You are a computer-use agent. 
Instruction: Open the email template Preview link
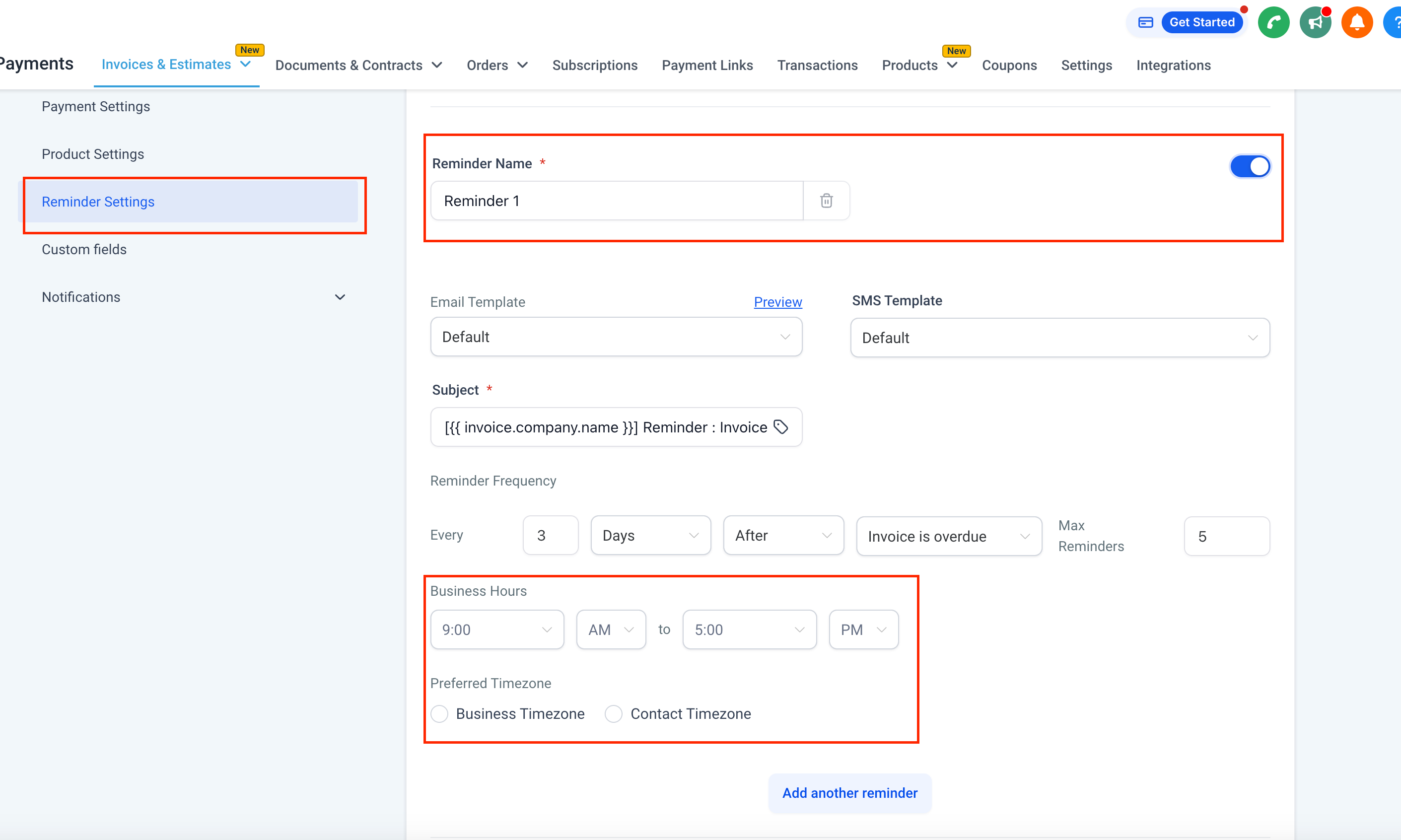(x=778, y=302)
